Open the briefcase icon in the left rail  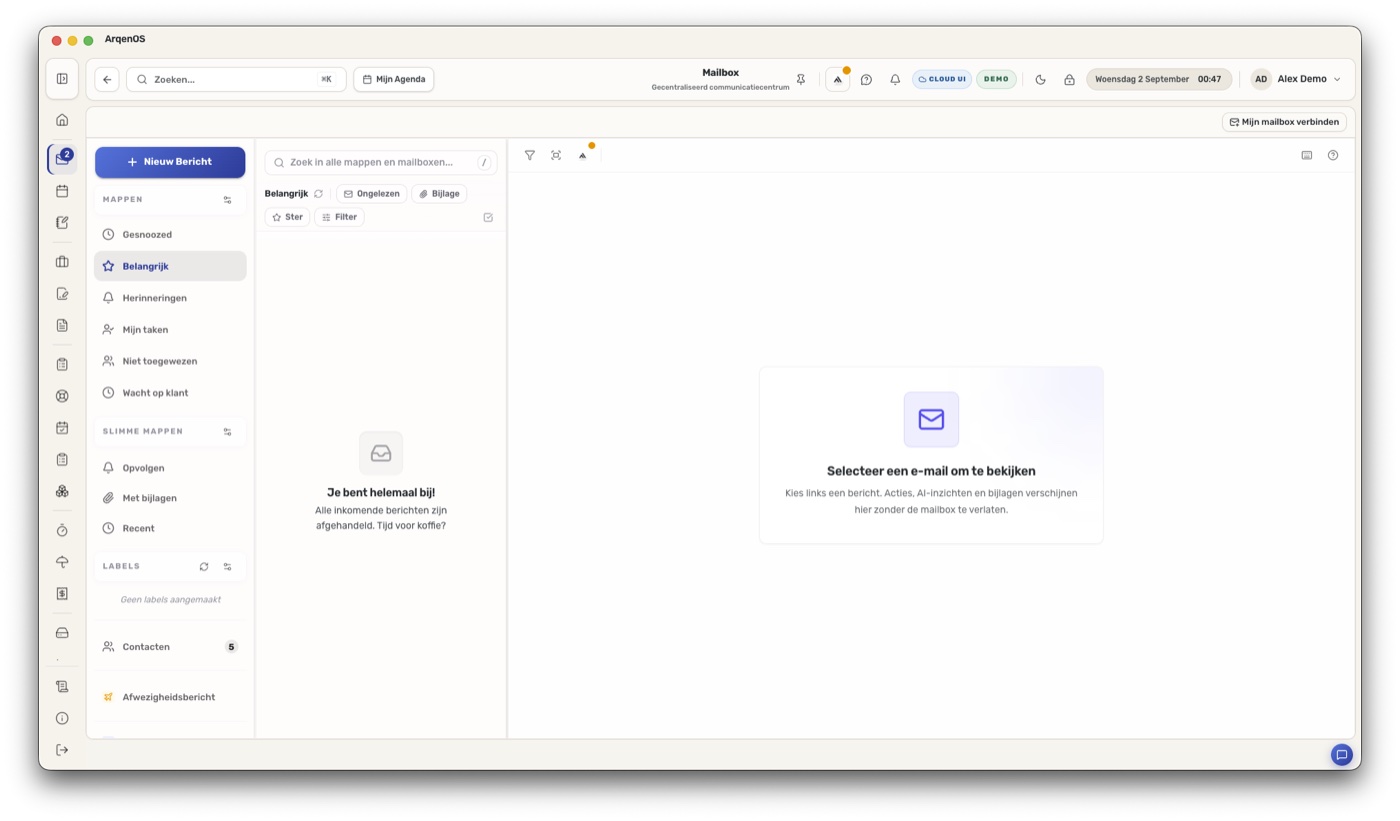(x=62, y=262)
